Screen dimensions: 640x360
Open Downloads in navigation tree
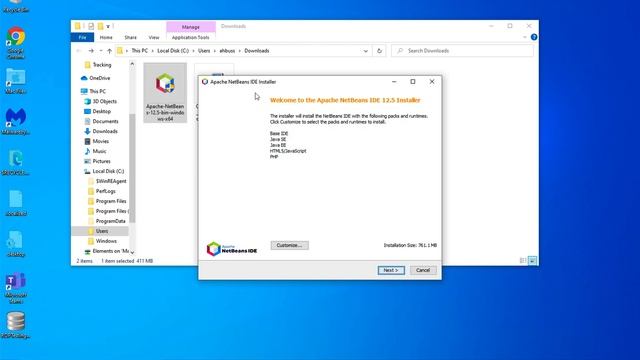[105, 131]
